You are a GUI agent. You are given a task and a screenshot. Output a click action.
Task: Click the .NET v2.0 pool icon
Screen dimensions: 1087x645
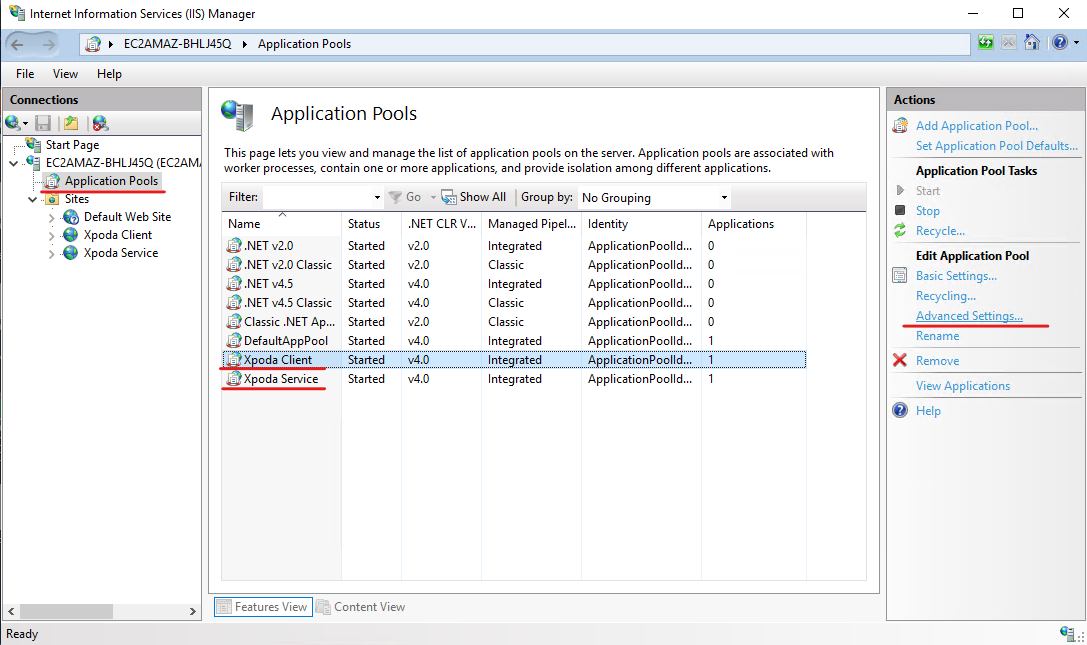[x=234, y=246]
